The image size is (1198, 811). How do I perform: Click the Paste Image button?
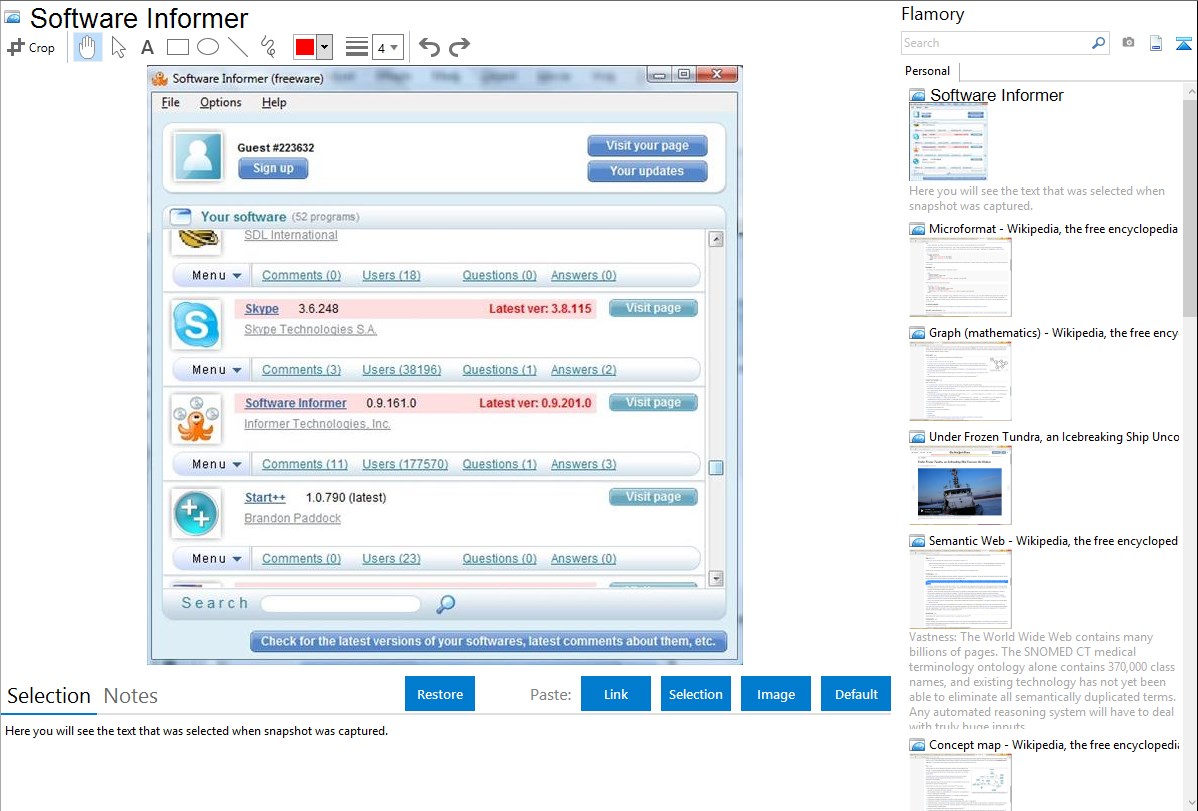coord(775,694)
